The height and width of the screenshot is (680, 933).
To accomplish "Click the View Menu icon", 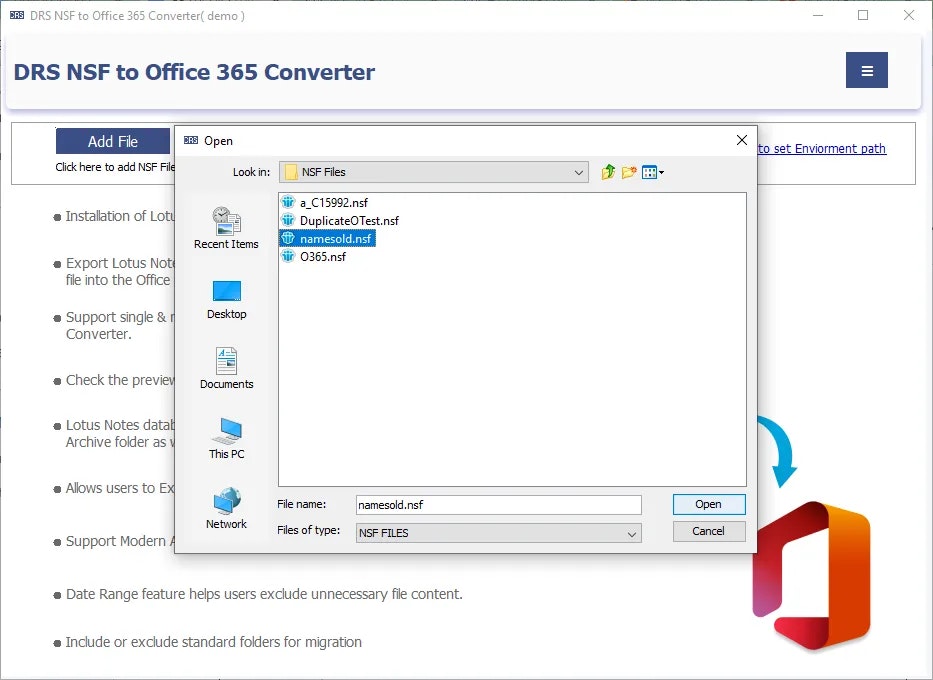I will pyautogui.click(x=648, y=172).
